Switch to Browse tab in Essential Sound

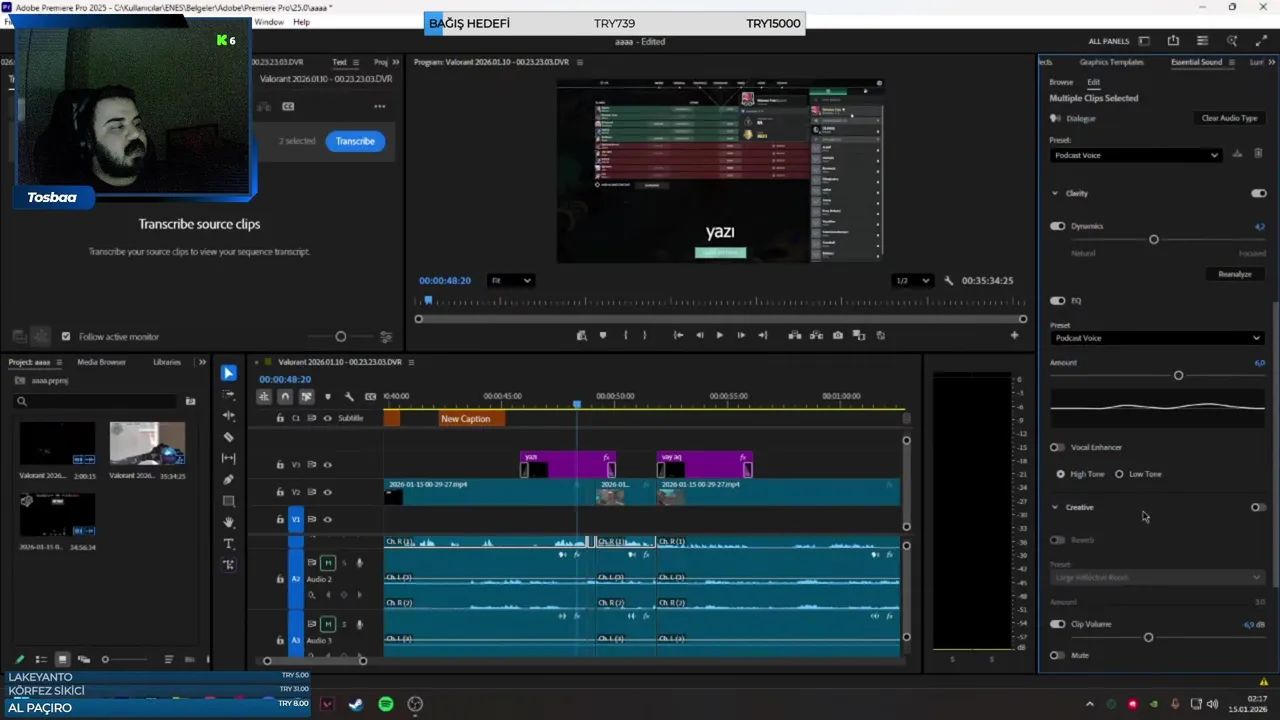click(1061, 82)
